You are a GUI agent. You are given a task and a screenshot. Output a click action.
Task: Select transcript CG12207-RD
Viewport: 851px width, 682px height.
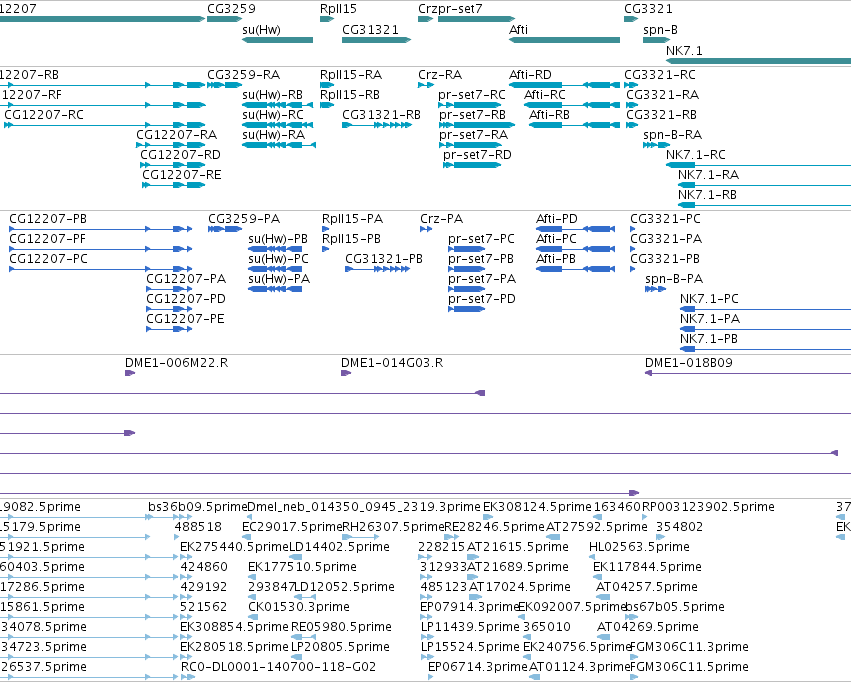pos(181,155)
